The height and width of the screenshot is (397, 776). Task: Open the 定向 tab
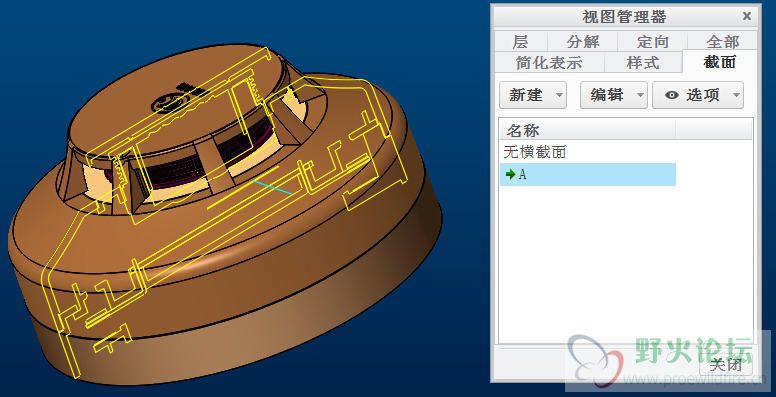652,42
